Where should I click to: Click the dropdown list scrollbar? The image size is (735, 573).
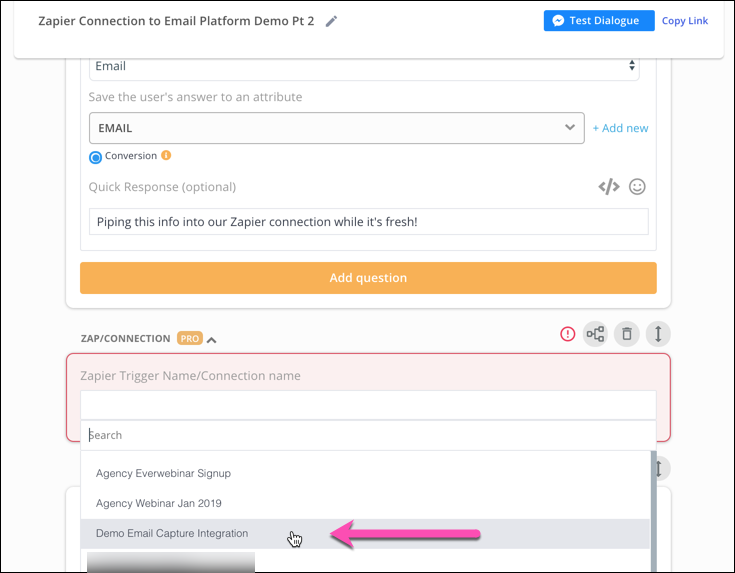(653, 511)
